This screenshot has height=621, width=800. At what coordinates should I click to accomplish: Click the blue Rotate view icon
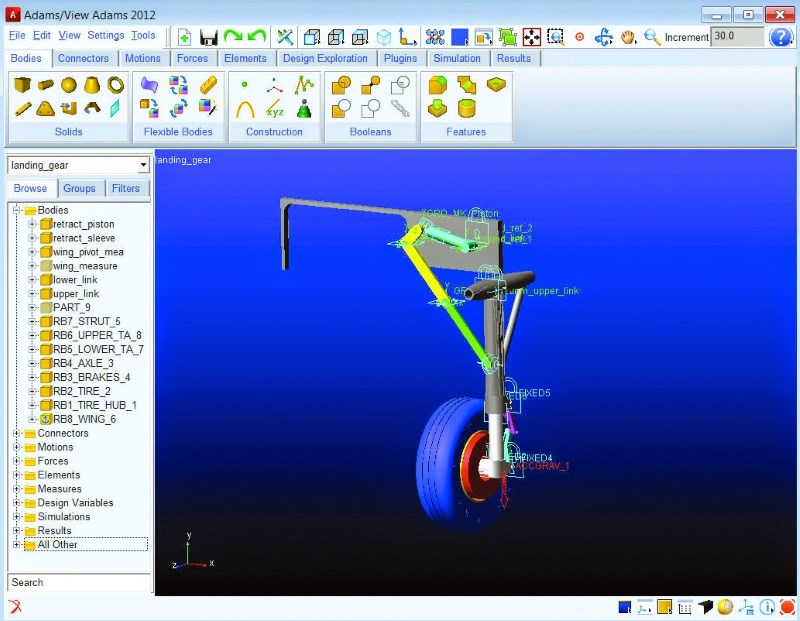click(604, 37)
